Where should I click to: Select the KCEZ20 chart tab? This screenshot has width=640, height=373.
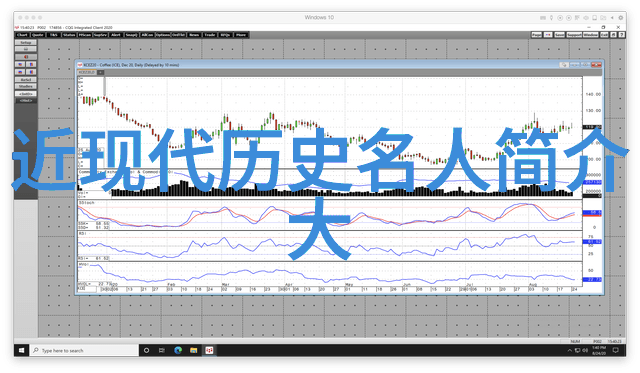coord(87,72)
